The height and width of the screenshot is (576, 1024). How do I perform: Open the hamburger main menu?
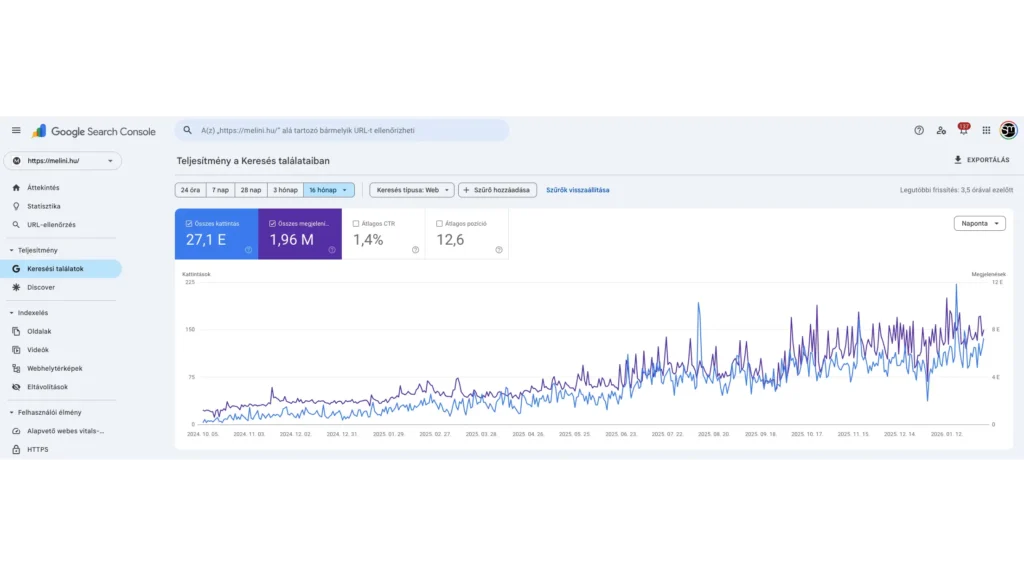(16, 130)
